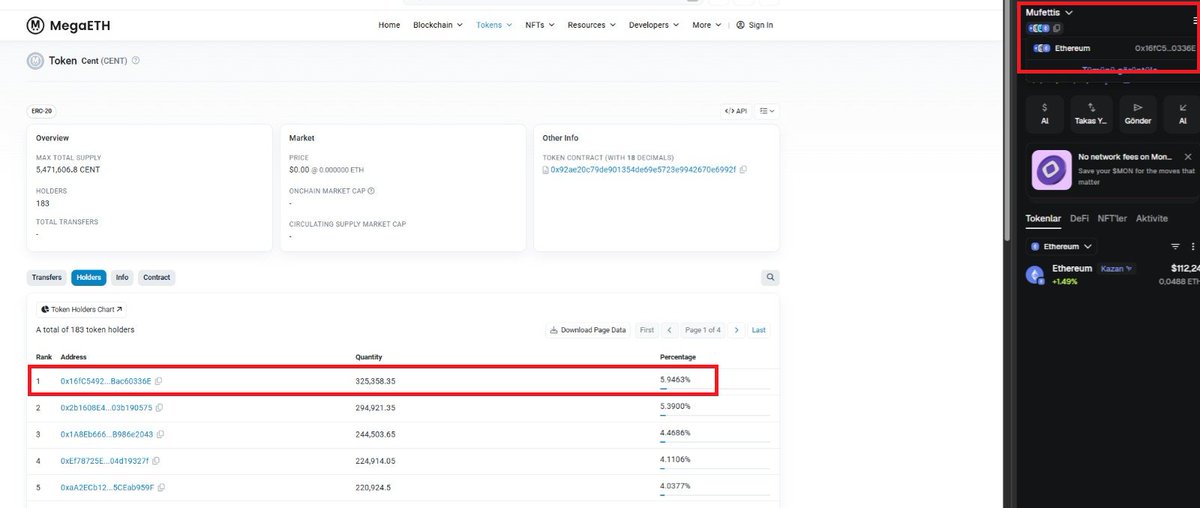This screenshot has height=508, width=1200.
Task: Go to previous page arrow
Action: [672, 330]
